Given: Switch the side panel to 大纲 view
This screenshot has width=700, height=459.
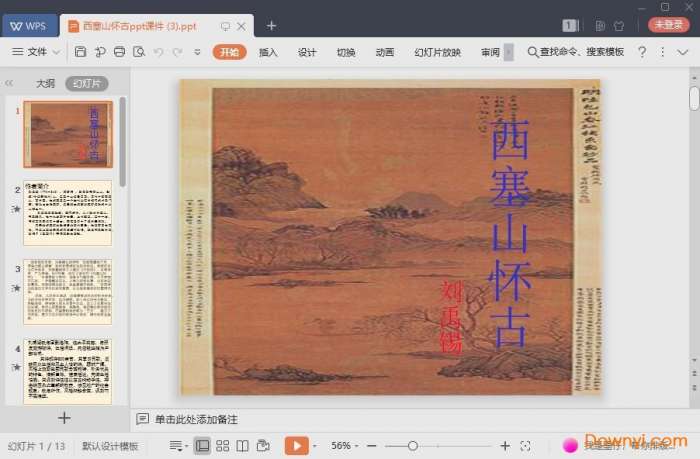Looking at the screenshot, I should [x=45, y=83].
